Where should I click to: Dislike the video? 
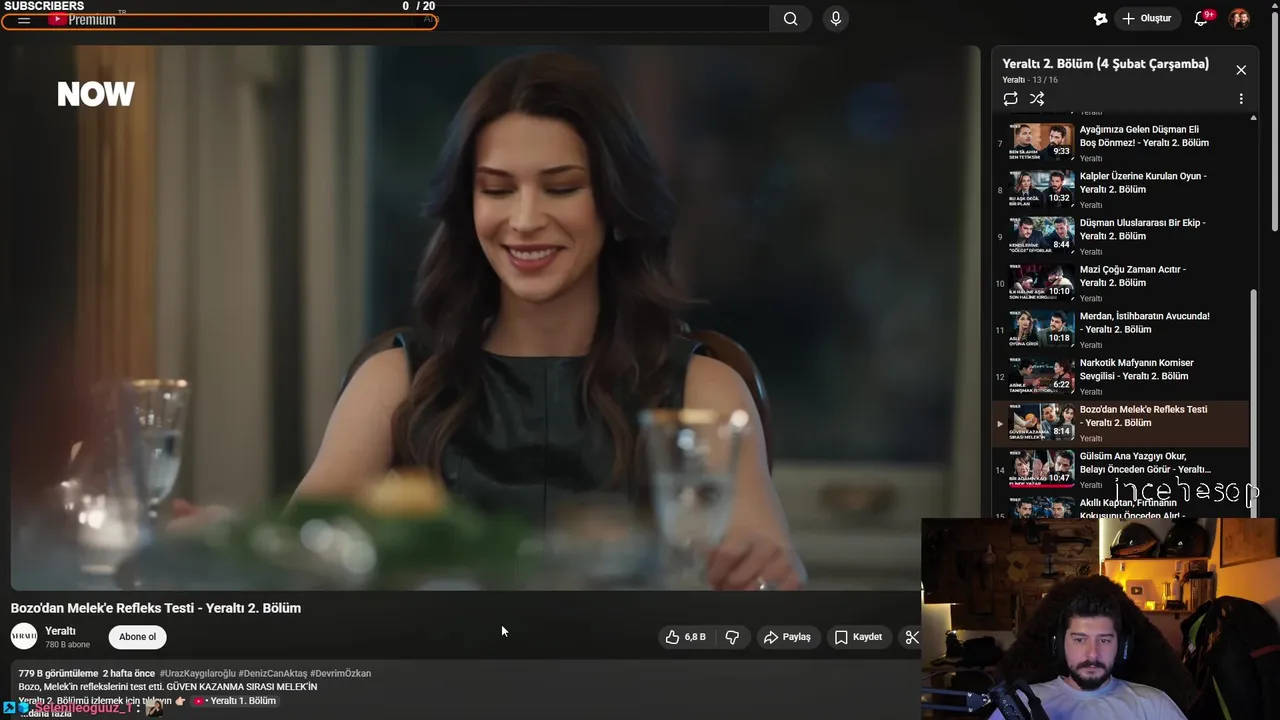(x=732, y=637)
